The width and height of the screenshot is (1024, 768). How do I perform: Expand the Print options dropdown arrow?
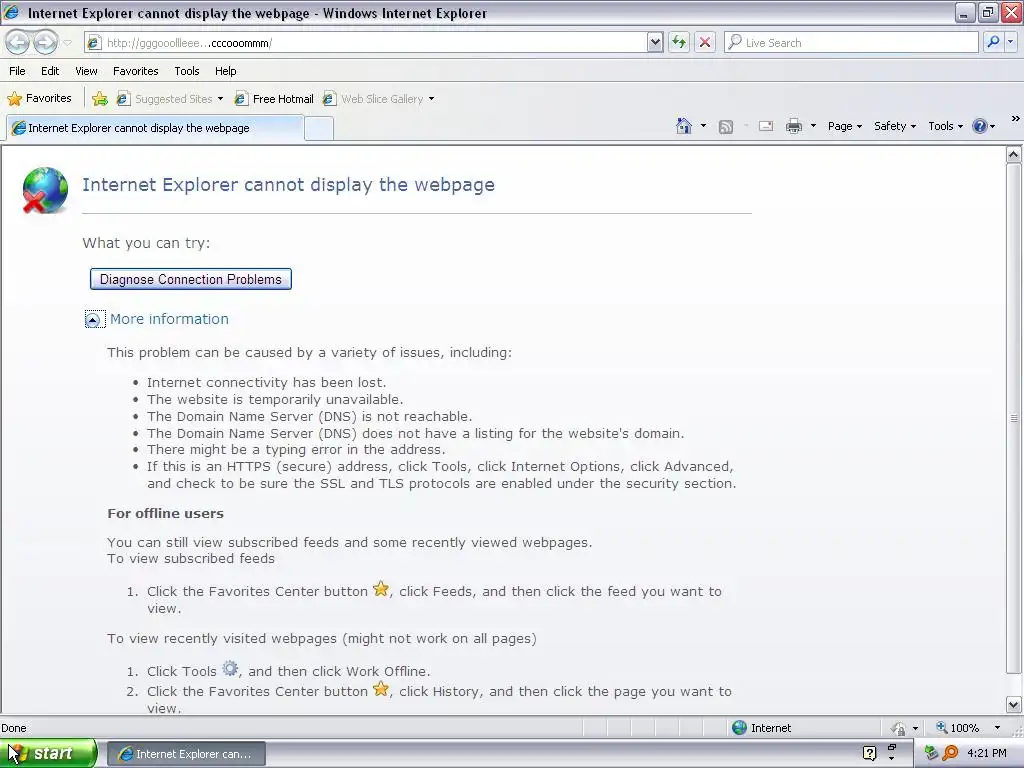click(813, 126)
